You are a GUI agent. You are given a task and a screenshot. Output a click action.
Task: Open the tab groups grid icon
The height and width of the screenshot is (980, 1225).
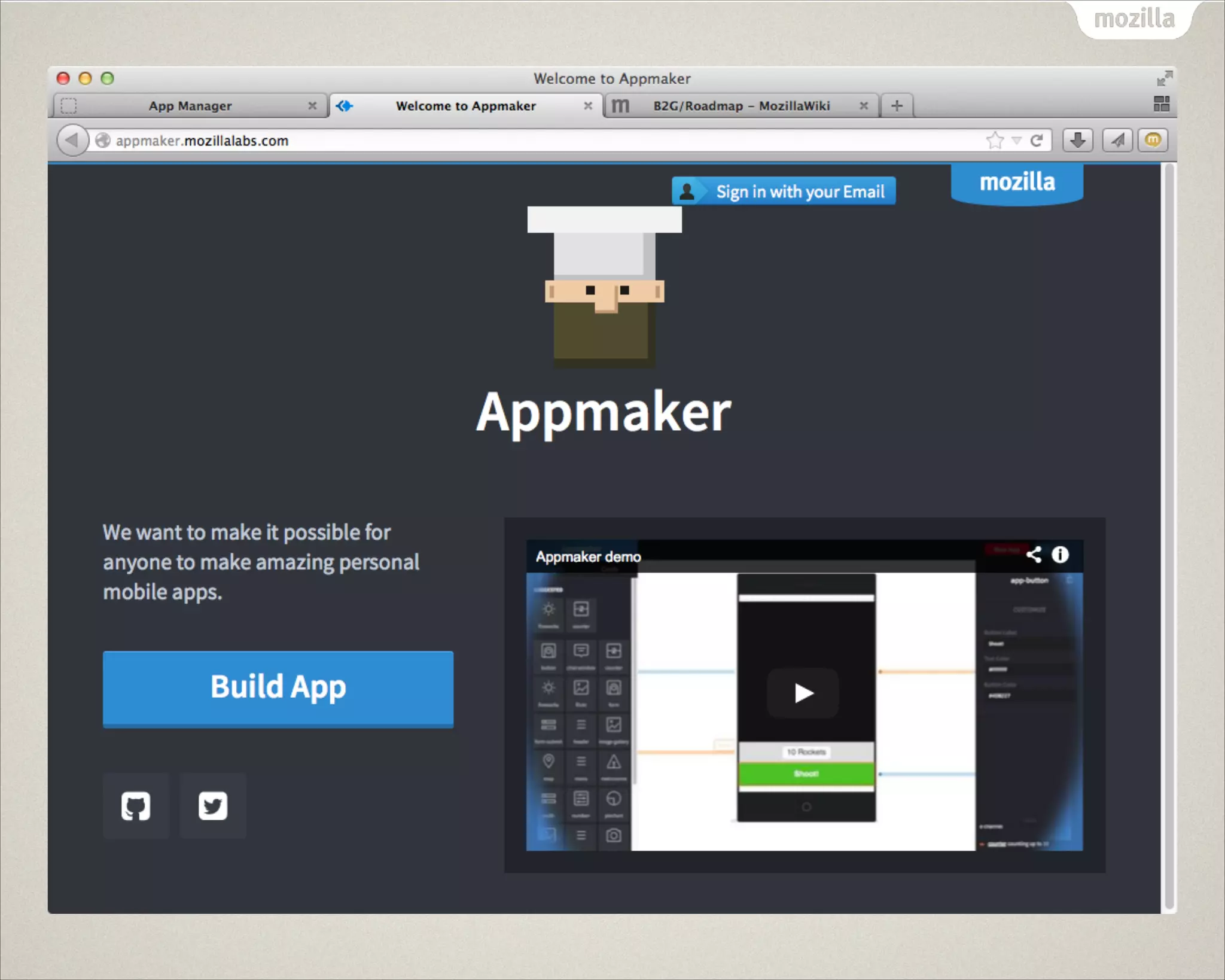(x=1161, y=104)
